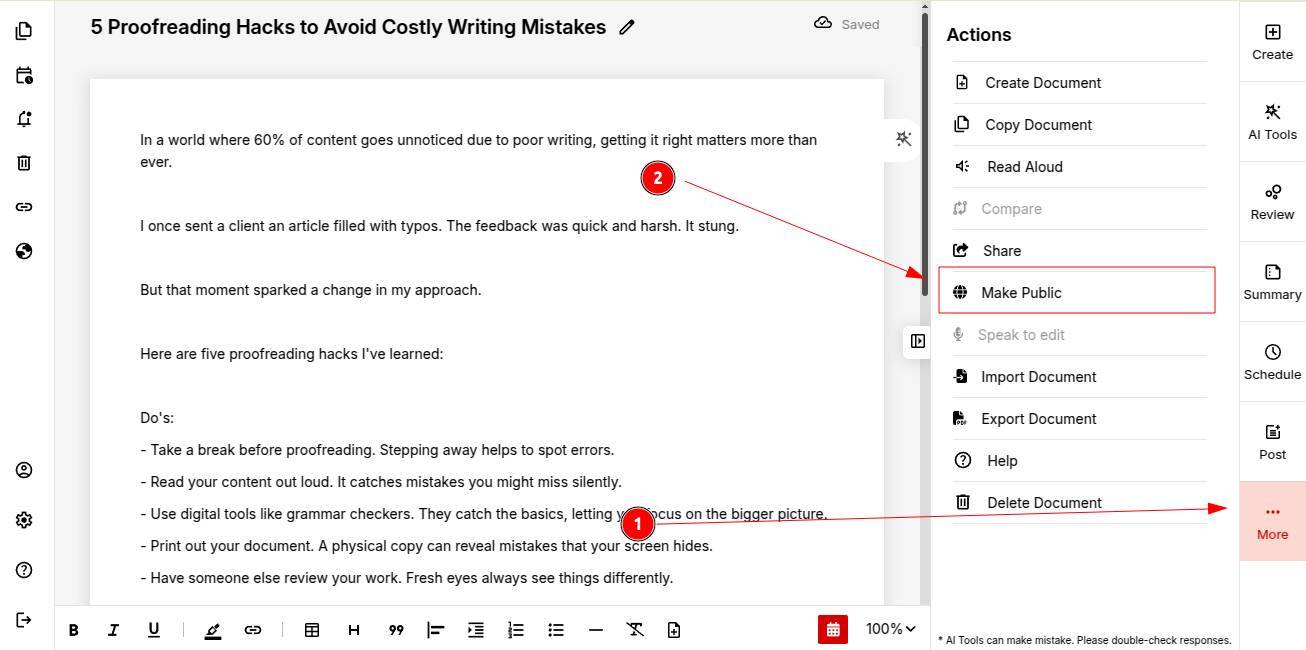Toggle underline formatting
The width and height of the screenshot is (1306, 650).
point(153,630)
